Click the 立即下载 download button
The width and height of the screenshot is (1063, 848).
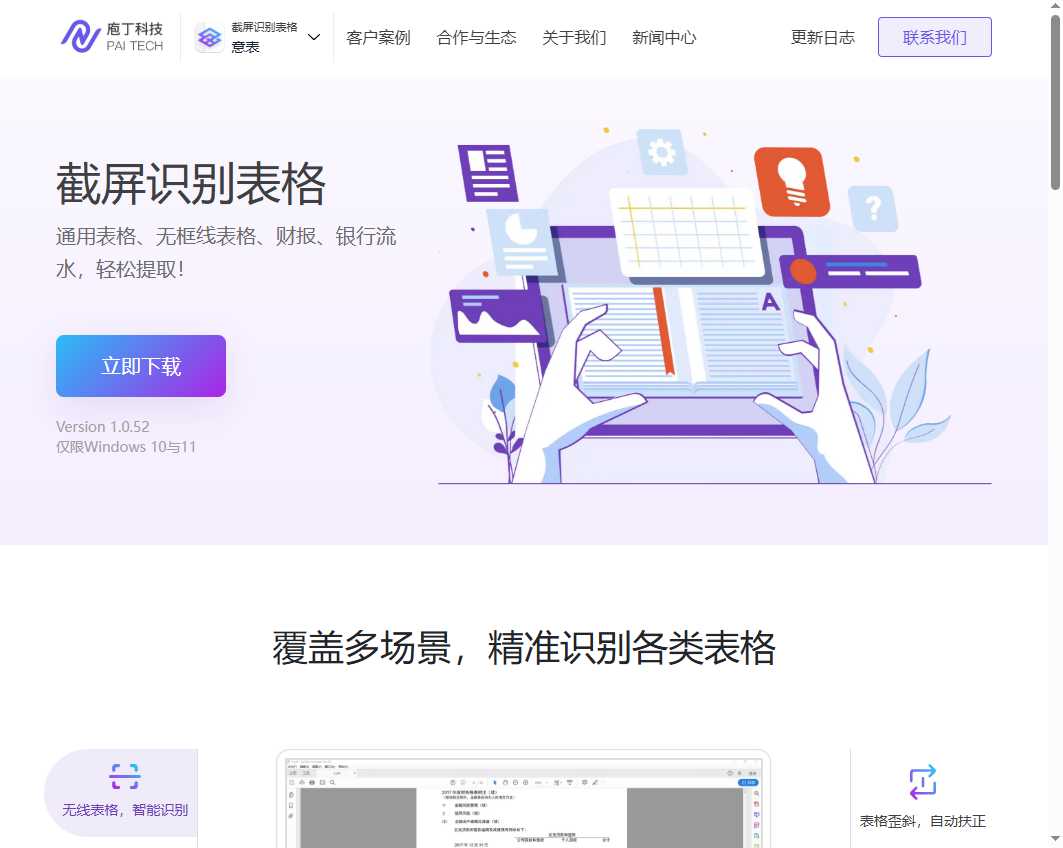click(140, 366)
